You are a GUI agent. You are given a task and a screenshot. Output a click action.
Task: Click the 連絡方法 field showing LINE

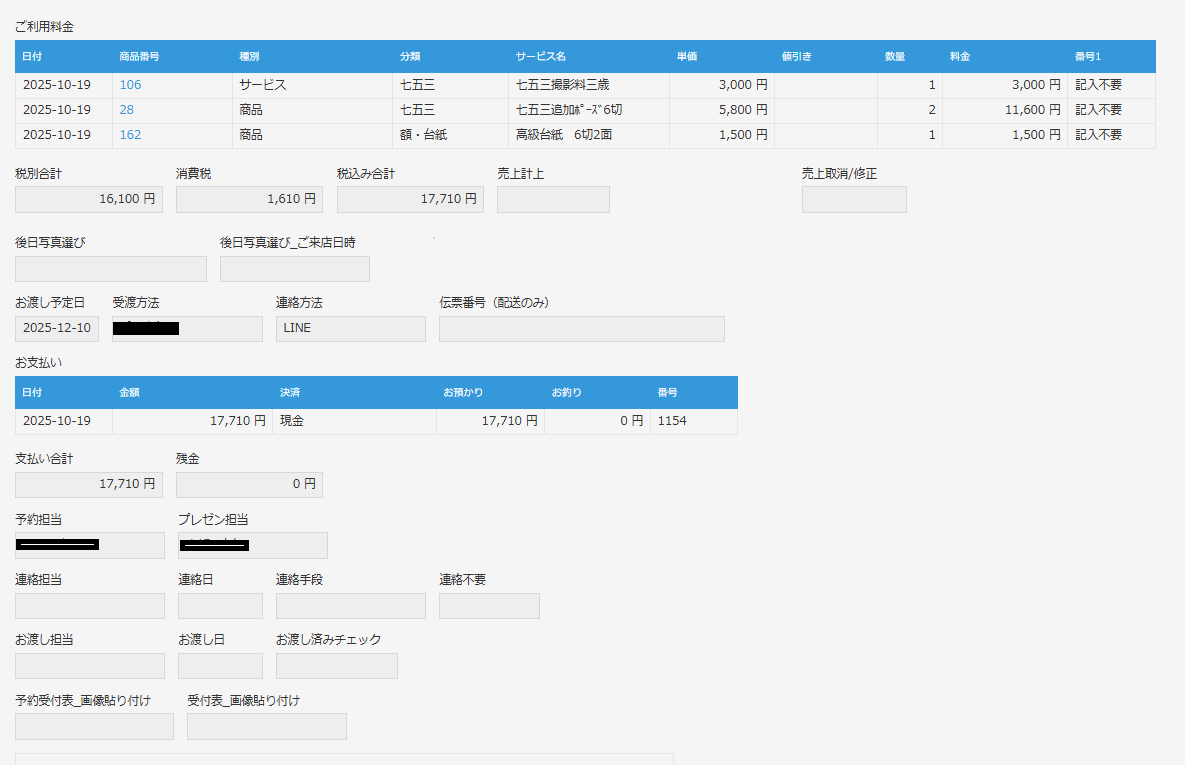pyautogui.click(x=351, y=329)
